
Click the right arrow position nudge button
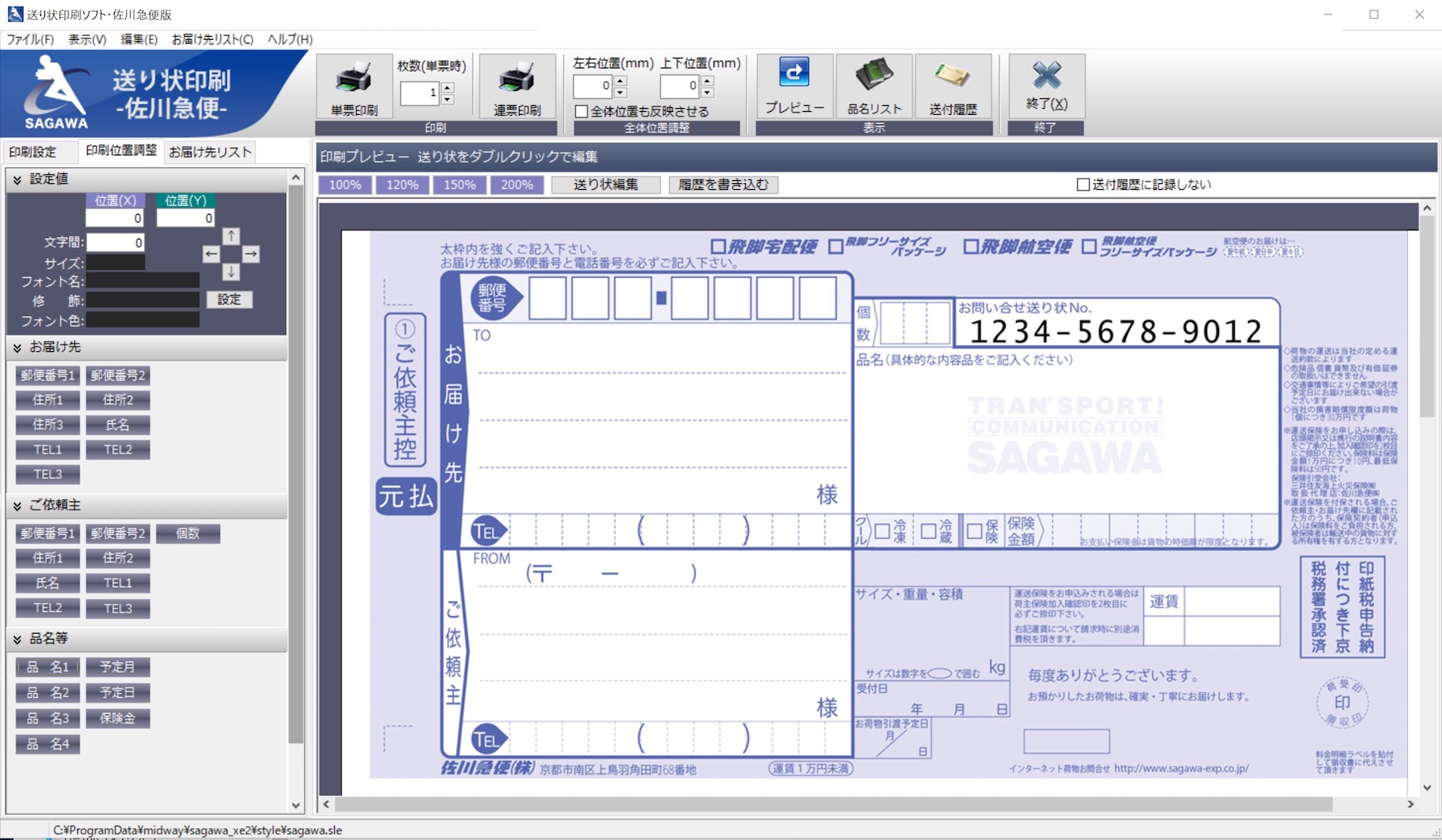(251, 254)
